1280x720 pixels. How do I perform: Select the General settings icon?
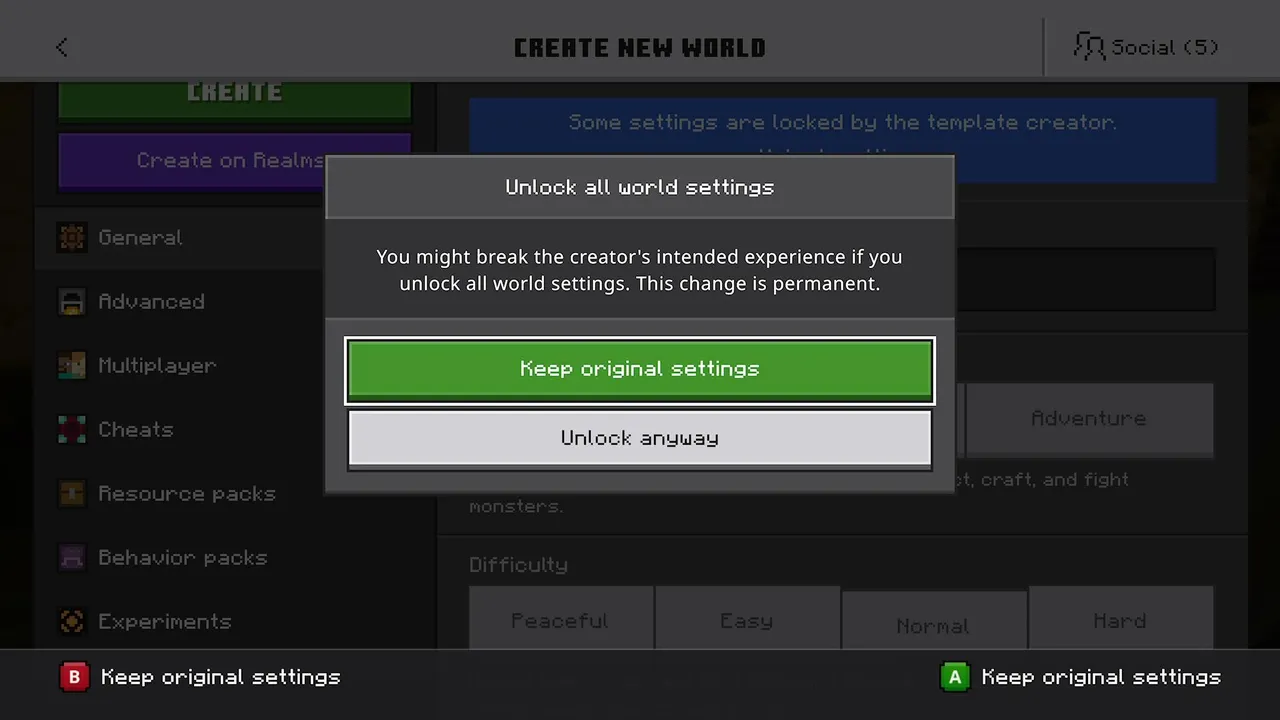tap(72, 238)
